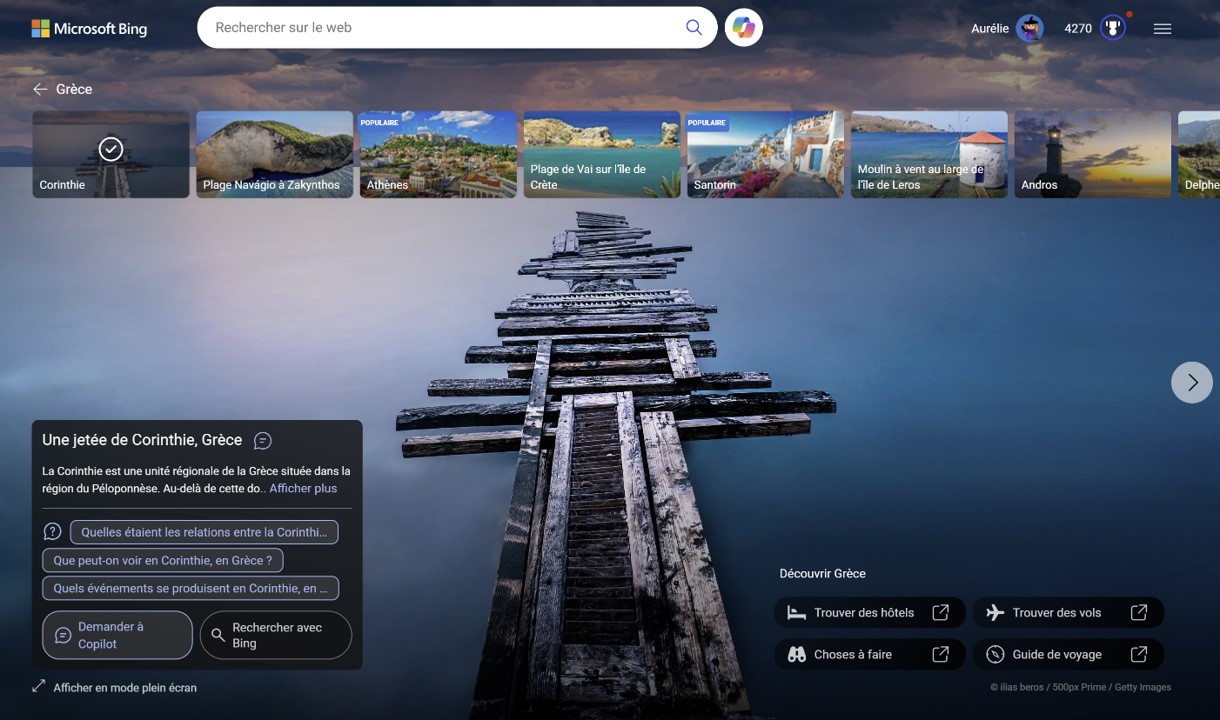Open Aurélie's profile avatar
The height and width of the screenshot is (720, 1220).
point(1030,28)
